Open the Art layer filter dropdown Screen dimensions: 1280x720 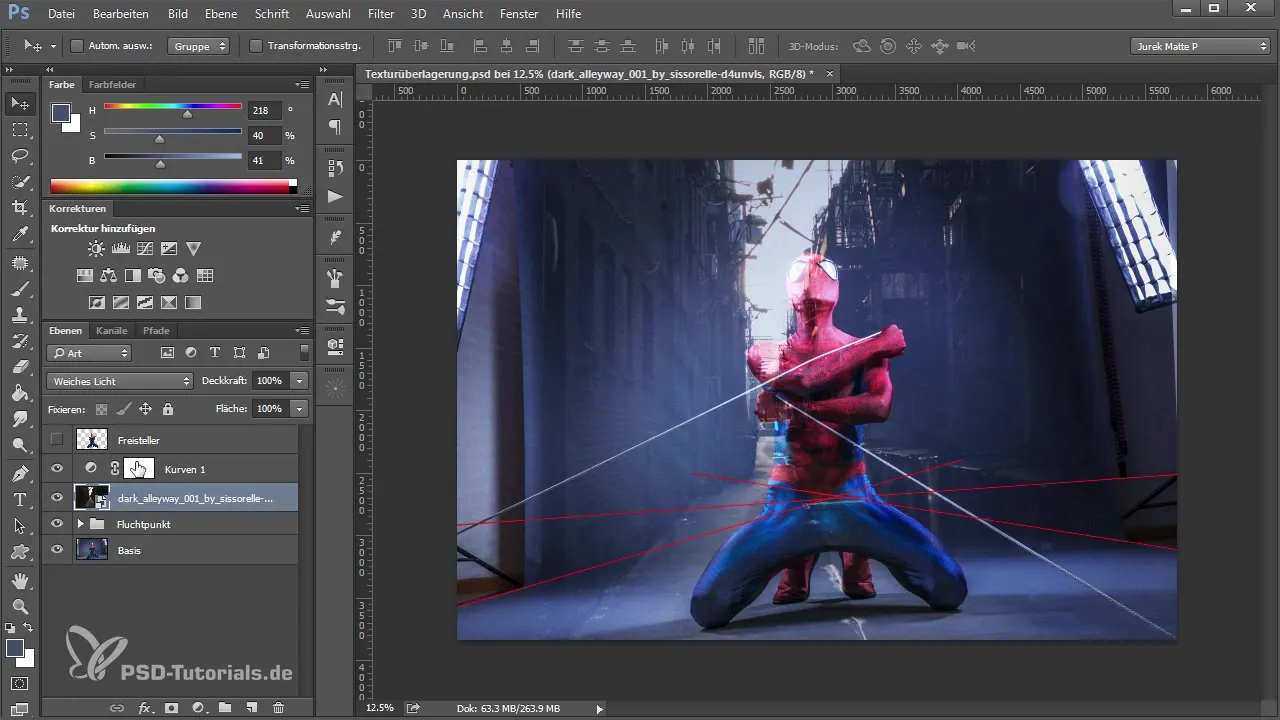pyautogui.click(x=90, y=353)
